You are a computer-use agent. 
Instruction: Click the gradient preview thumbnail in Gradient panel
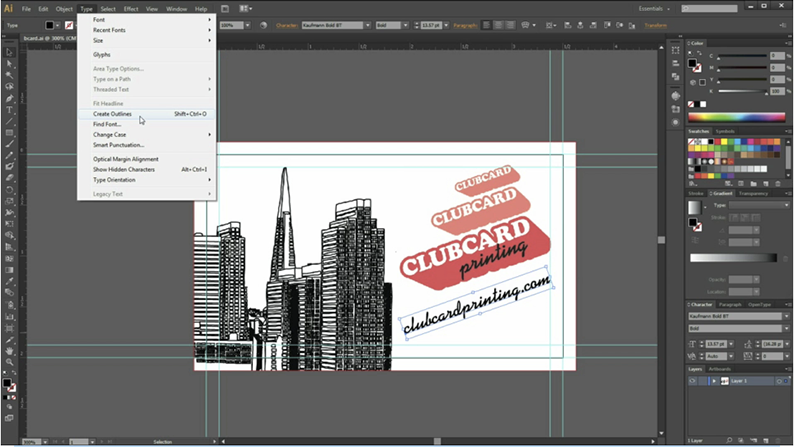pyautogui.click(x=694, y=207)
